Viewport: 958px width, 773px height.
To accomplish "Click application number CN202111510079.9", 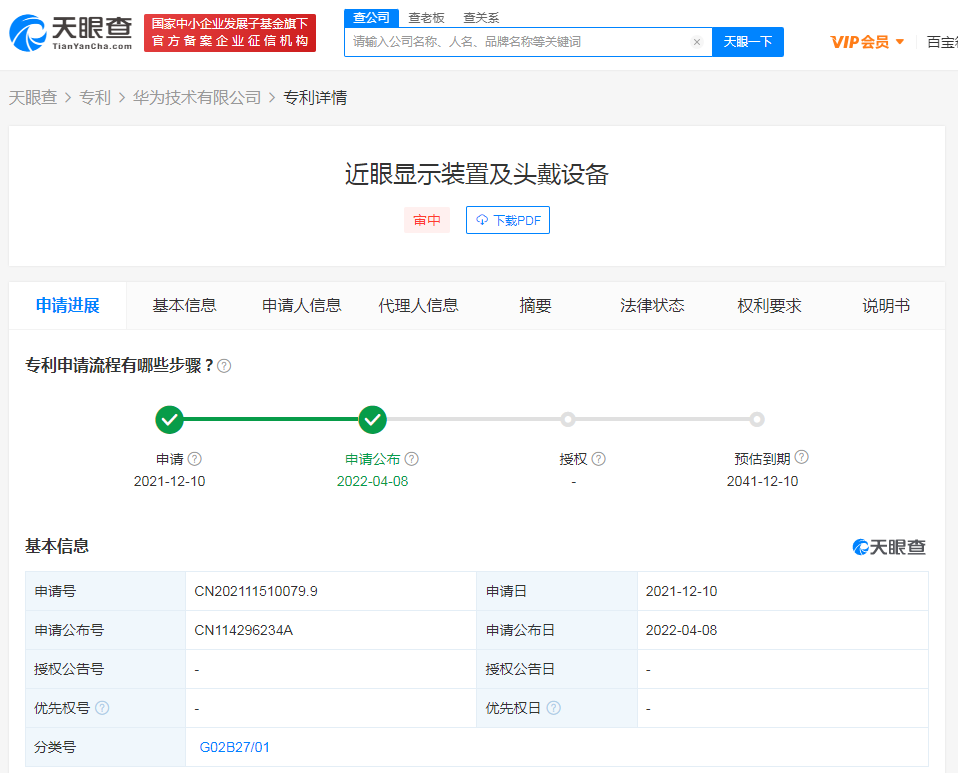I will (256, 592).
